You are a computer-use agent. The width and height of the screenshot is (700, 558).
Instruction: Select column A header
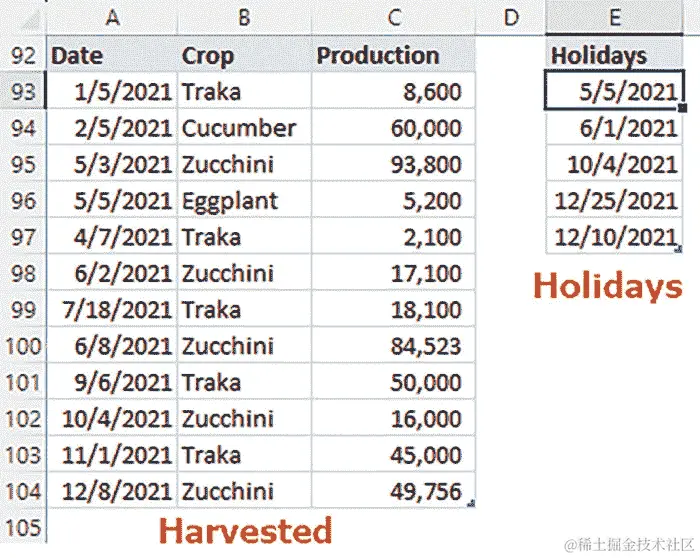tap(112, 17)
